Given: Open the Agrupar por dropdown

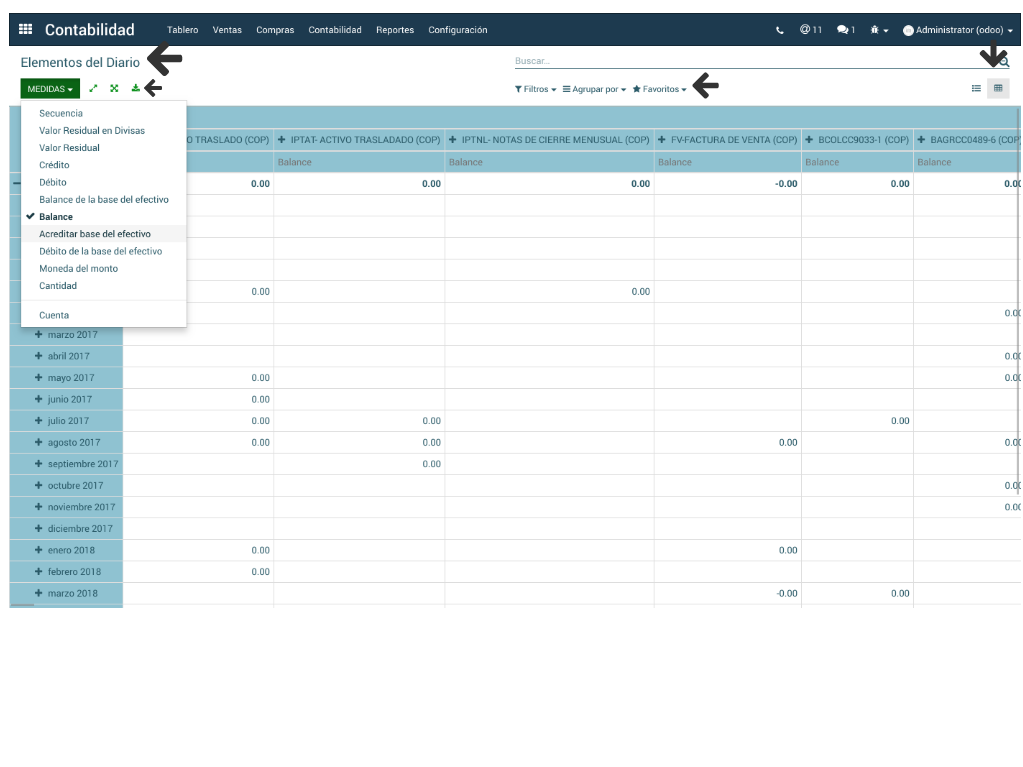Looking at the screenshot, I should (594, 89).
